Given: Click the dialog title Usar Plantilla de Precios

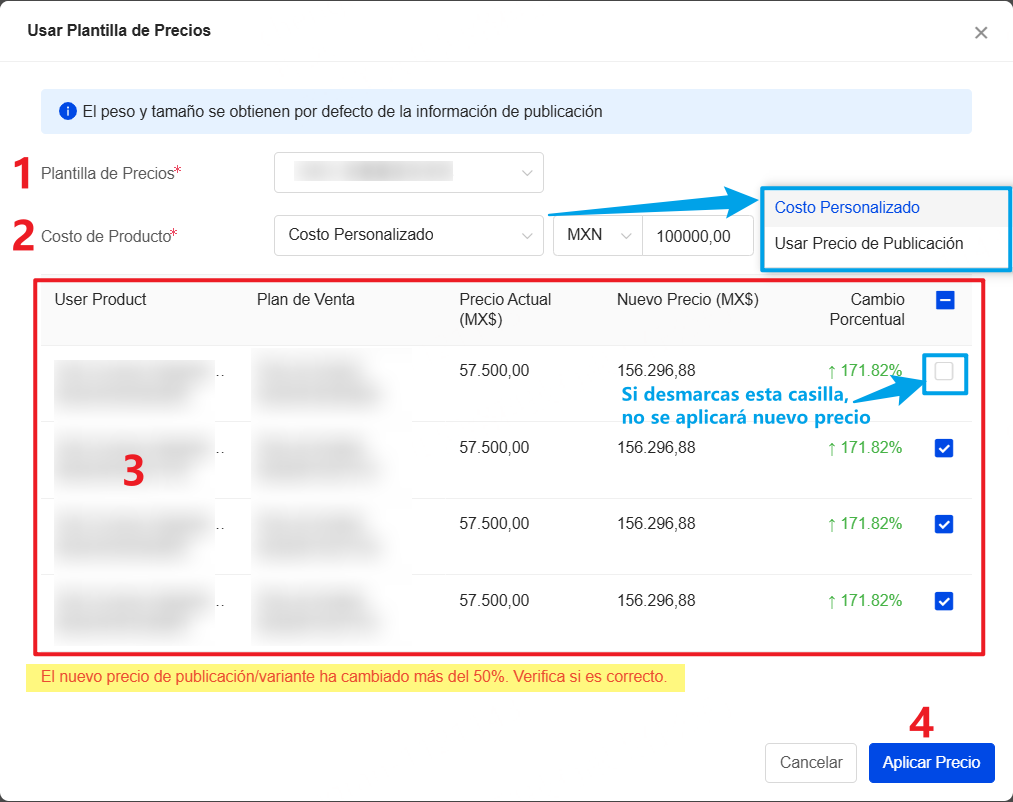Looking at the screenshot, I should (119, 30).
